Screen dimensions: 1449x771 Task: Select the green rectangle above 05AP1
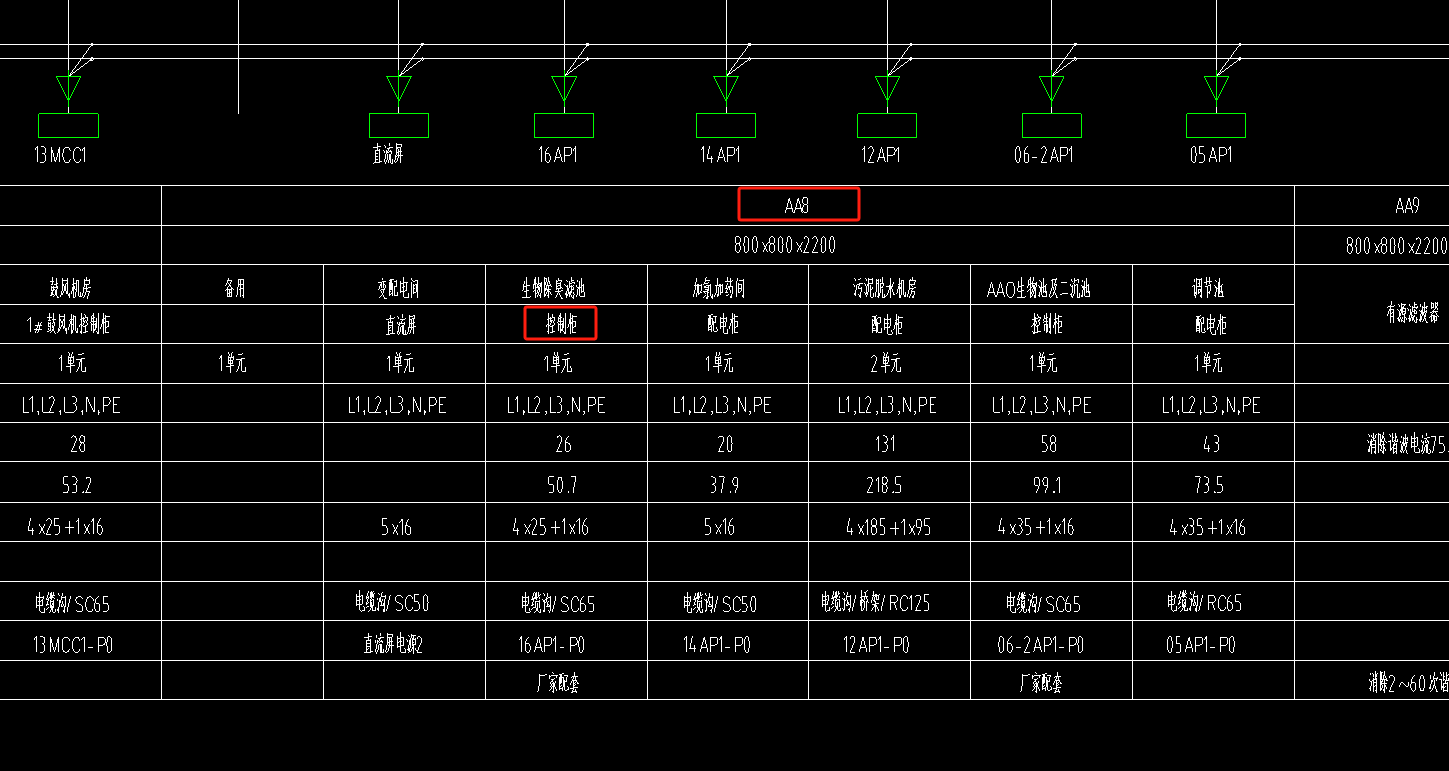point(1216,125)
